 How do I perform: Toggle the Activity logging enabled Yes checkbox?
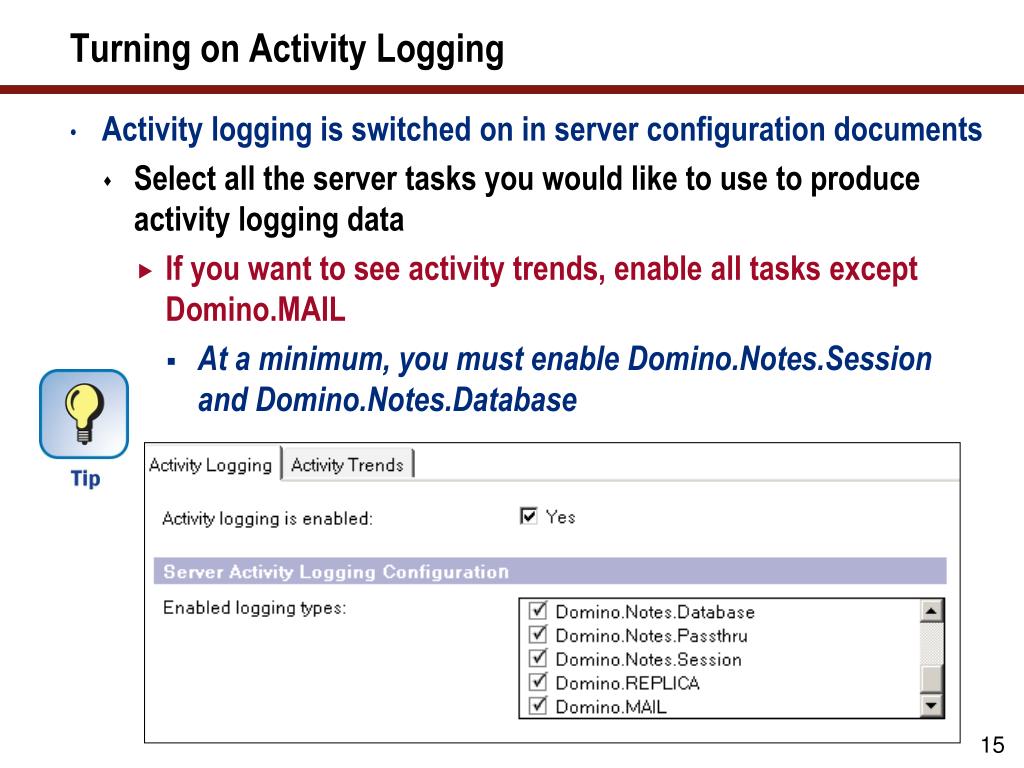coord(528,516)
